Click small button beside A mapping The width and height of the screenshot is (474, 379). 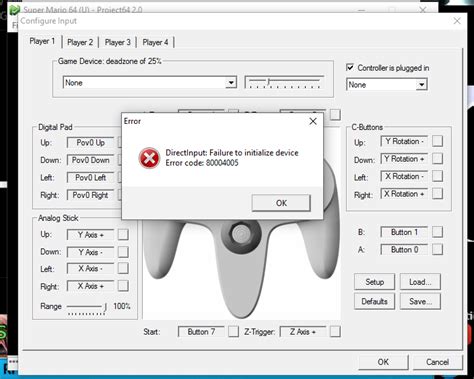pyautogui.click(x=437, y=249)
